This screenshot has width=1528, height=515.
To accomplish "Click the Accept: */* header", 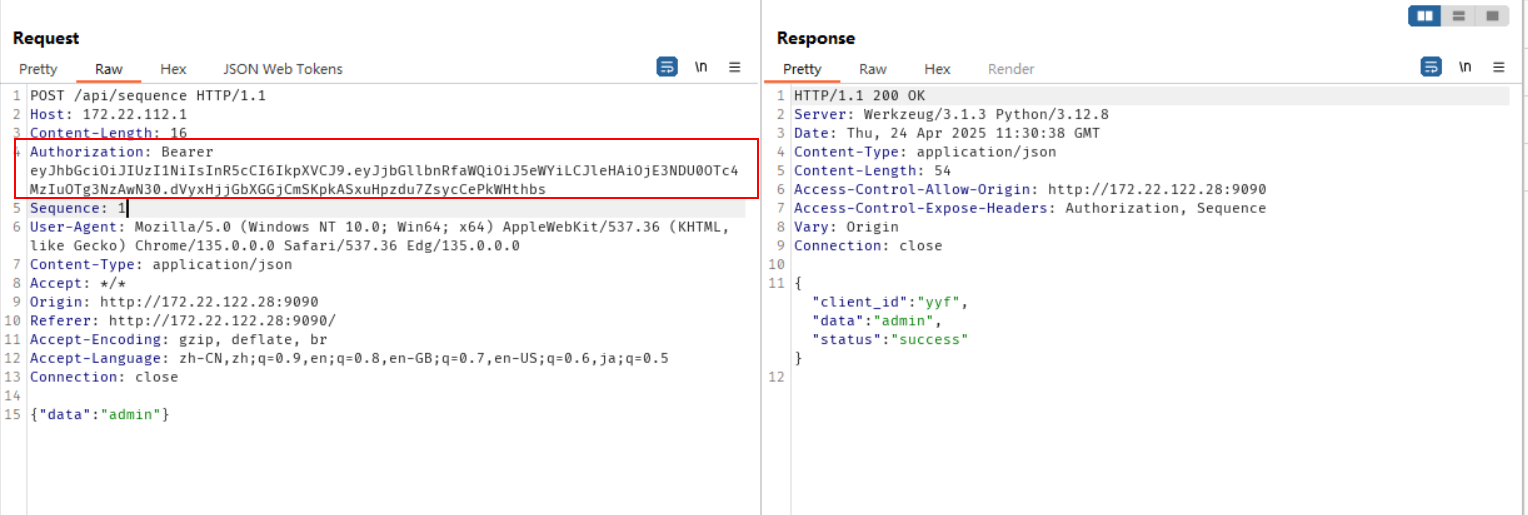I will 78,284.
